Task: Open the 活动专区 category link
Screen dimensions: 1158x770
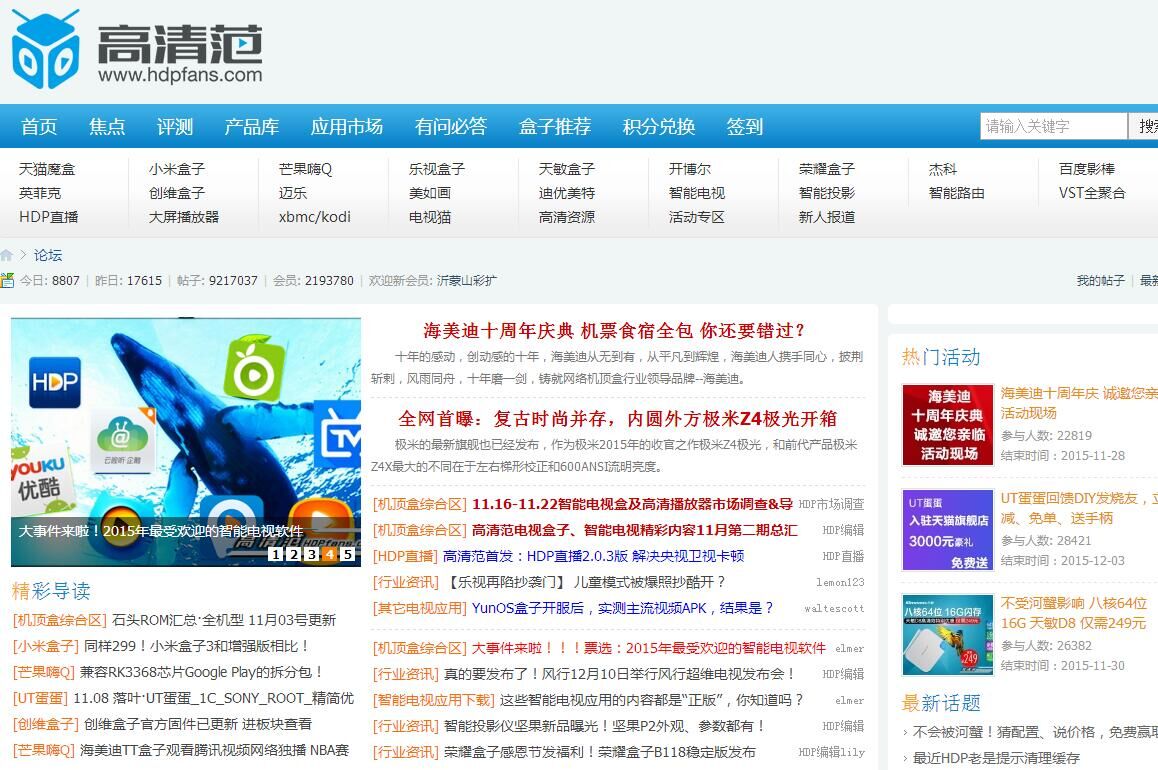Action: [x=697, y=217]
